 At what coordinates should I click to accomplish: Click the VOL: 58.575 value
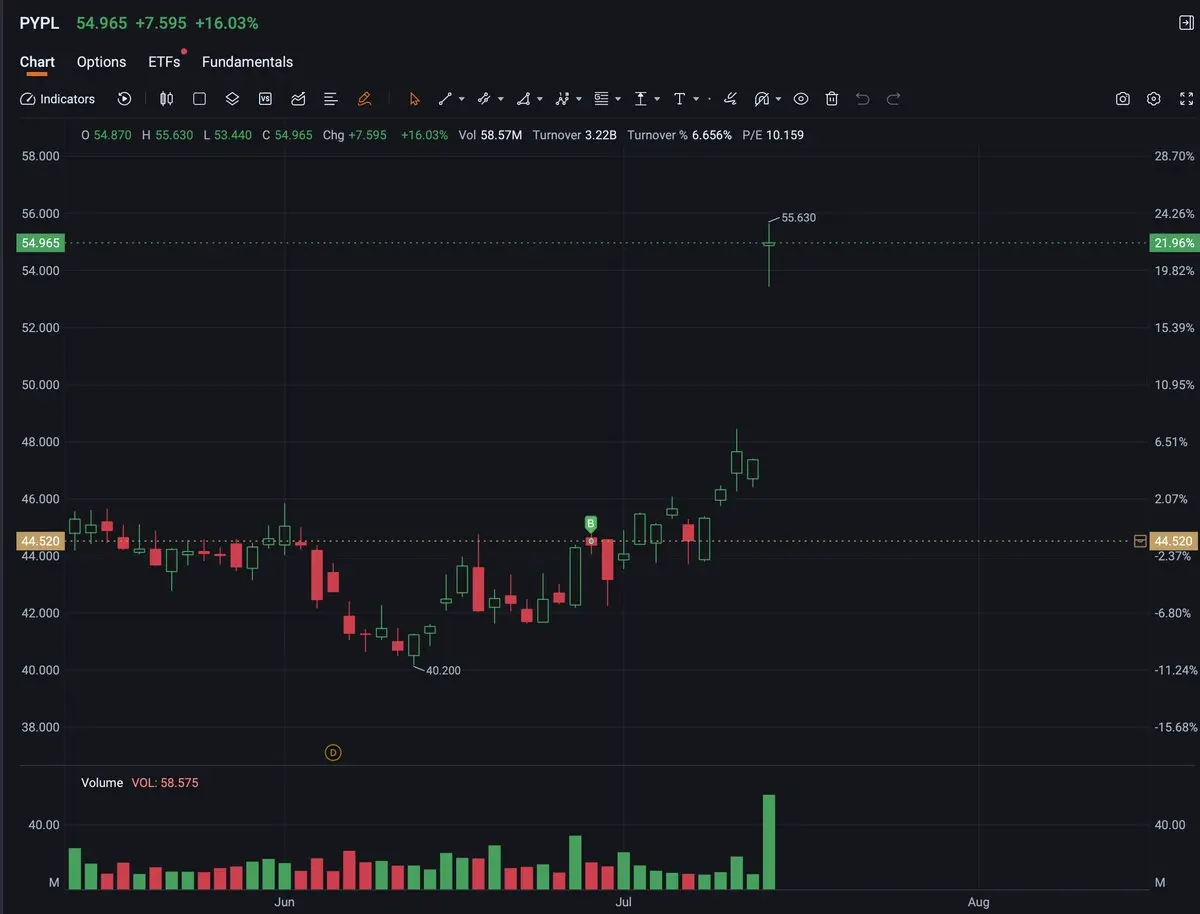tap(165, 783)
